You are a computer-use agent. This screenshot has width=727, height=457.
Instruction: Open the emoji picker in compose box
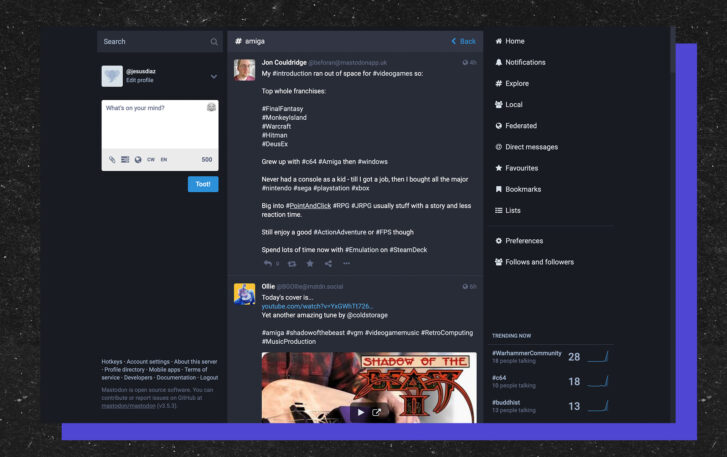211,107
